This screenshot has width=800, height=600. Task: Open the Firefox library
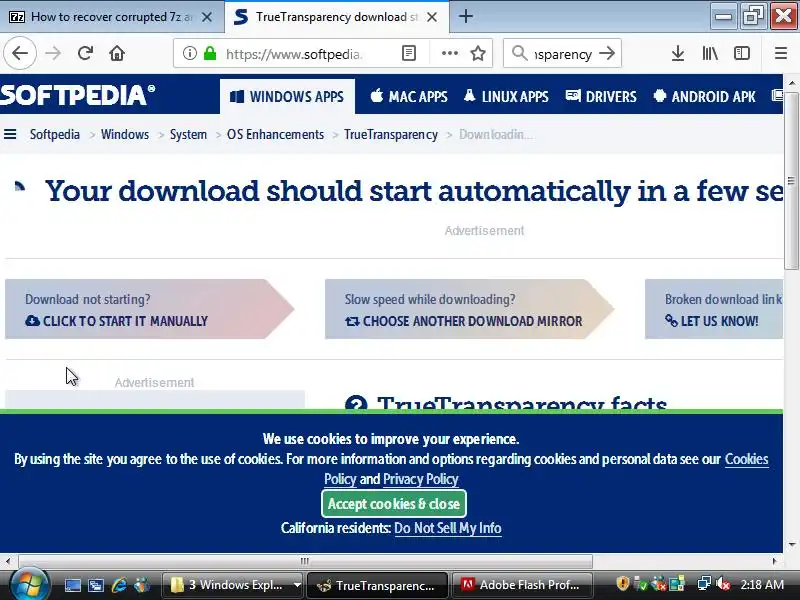710,53
